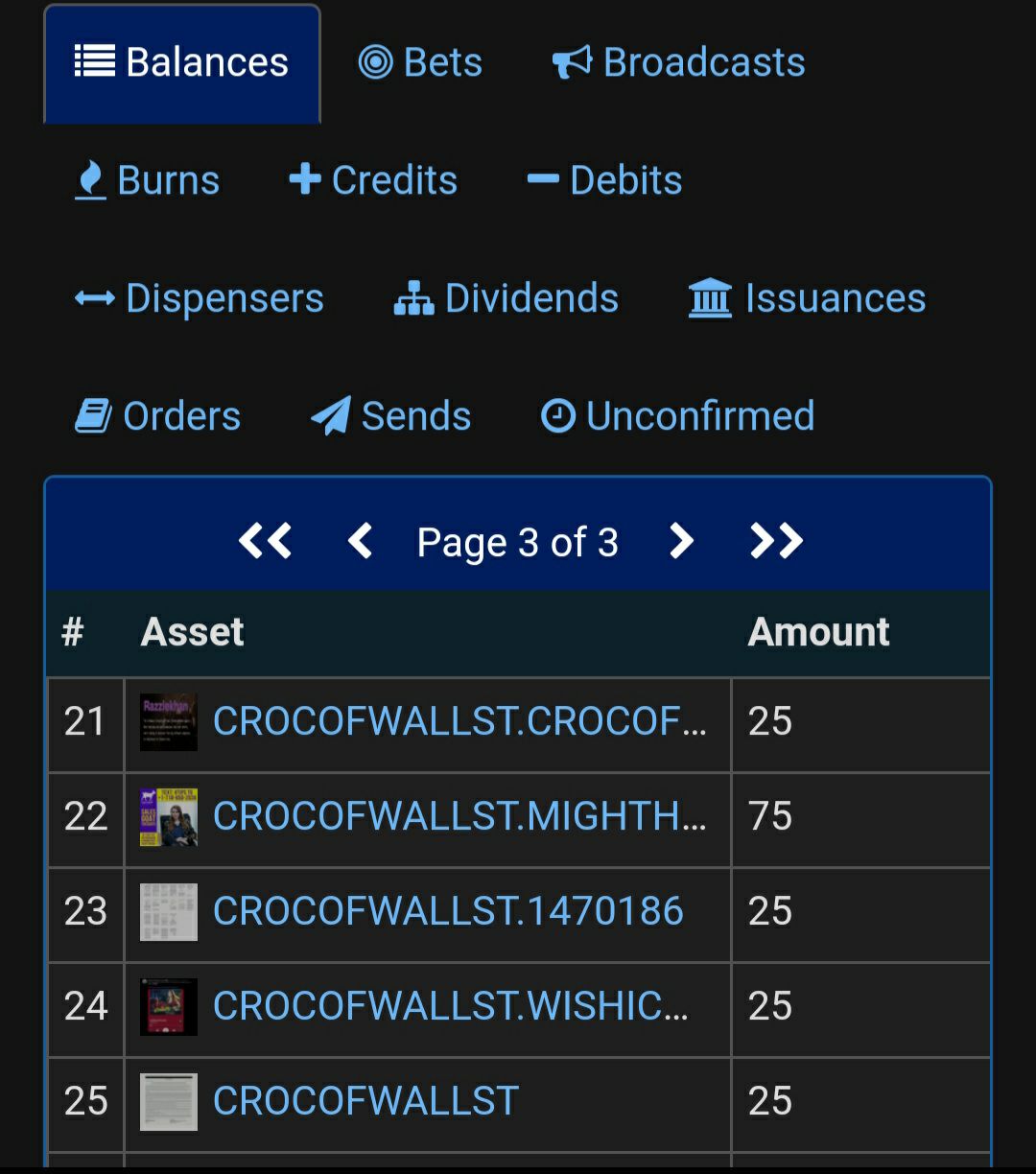This screenshot has width=1036, height=1174.
Task: Click the Broadcasts megaphone icon
Action: point(572,62)
